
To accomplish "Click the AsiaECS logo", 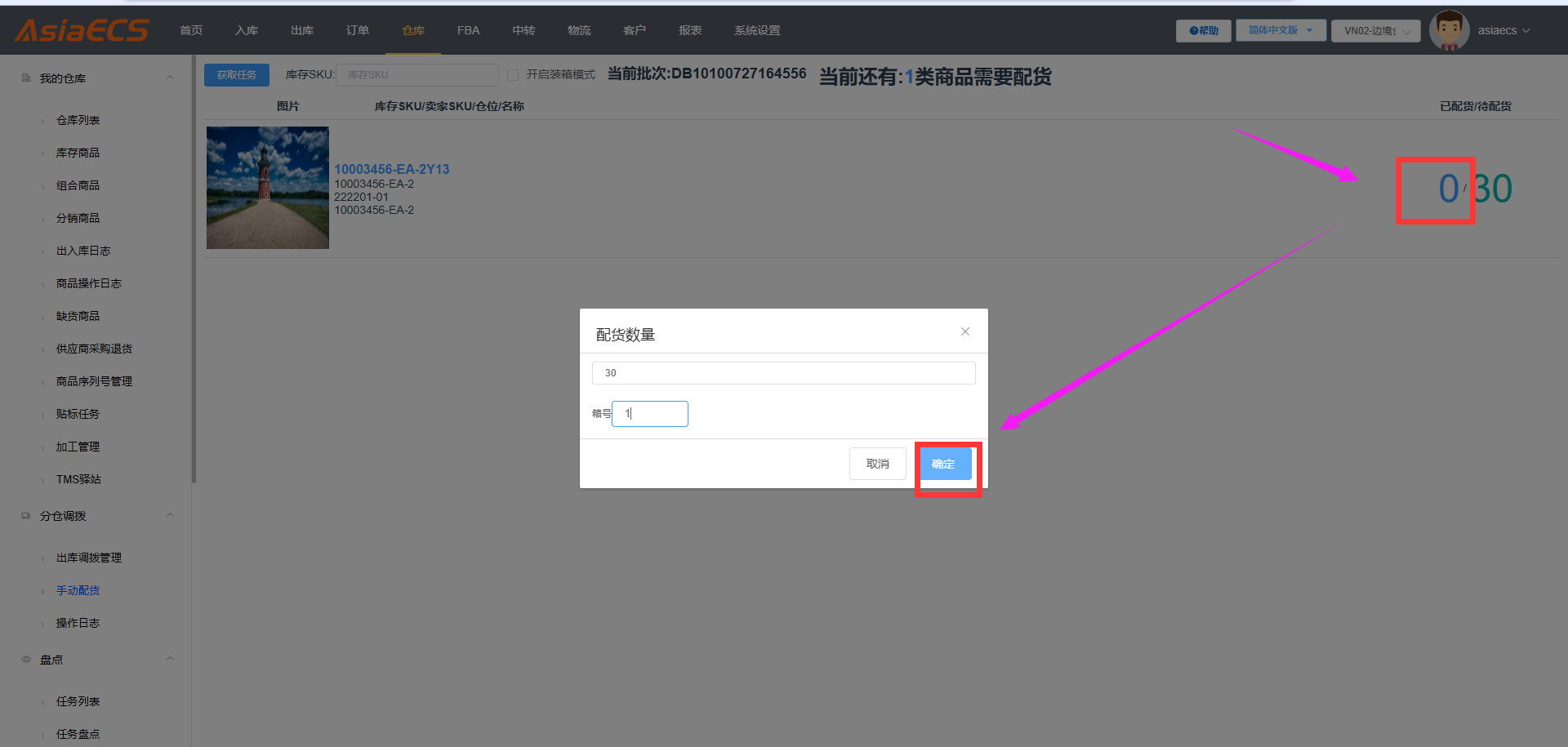I will pos(82,30).
